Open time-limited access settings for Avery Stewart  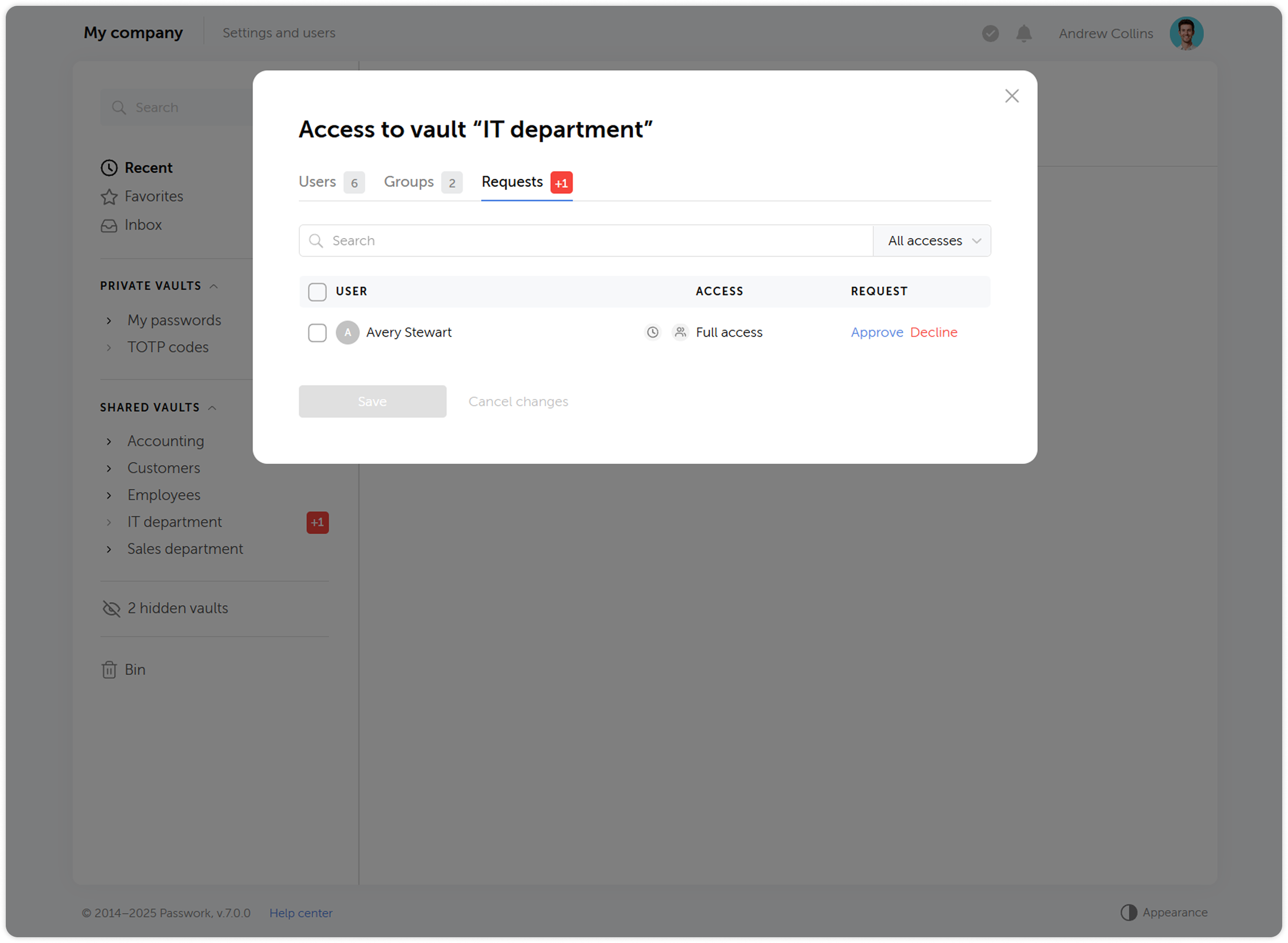click(652, 332)
